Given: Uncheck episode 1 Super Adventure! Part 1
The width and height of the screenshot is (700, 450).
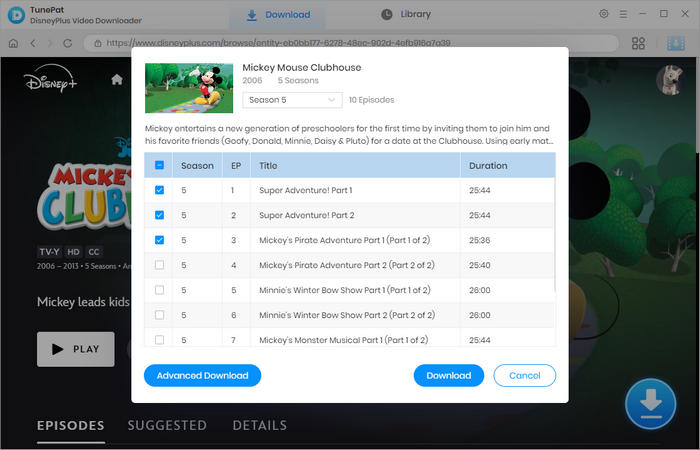Looking at the screenshot, I should click(x=159, y=190).
